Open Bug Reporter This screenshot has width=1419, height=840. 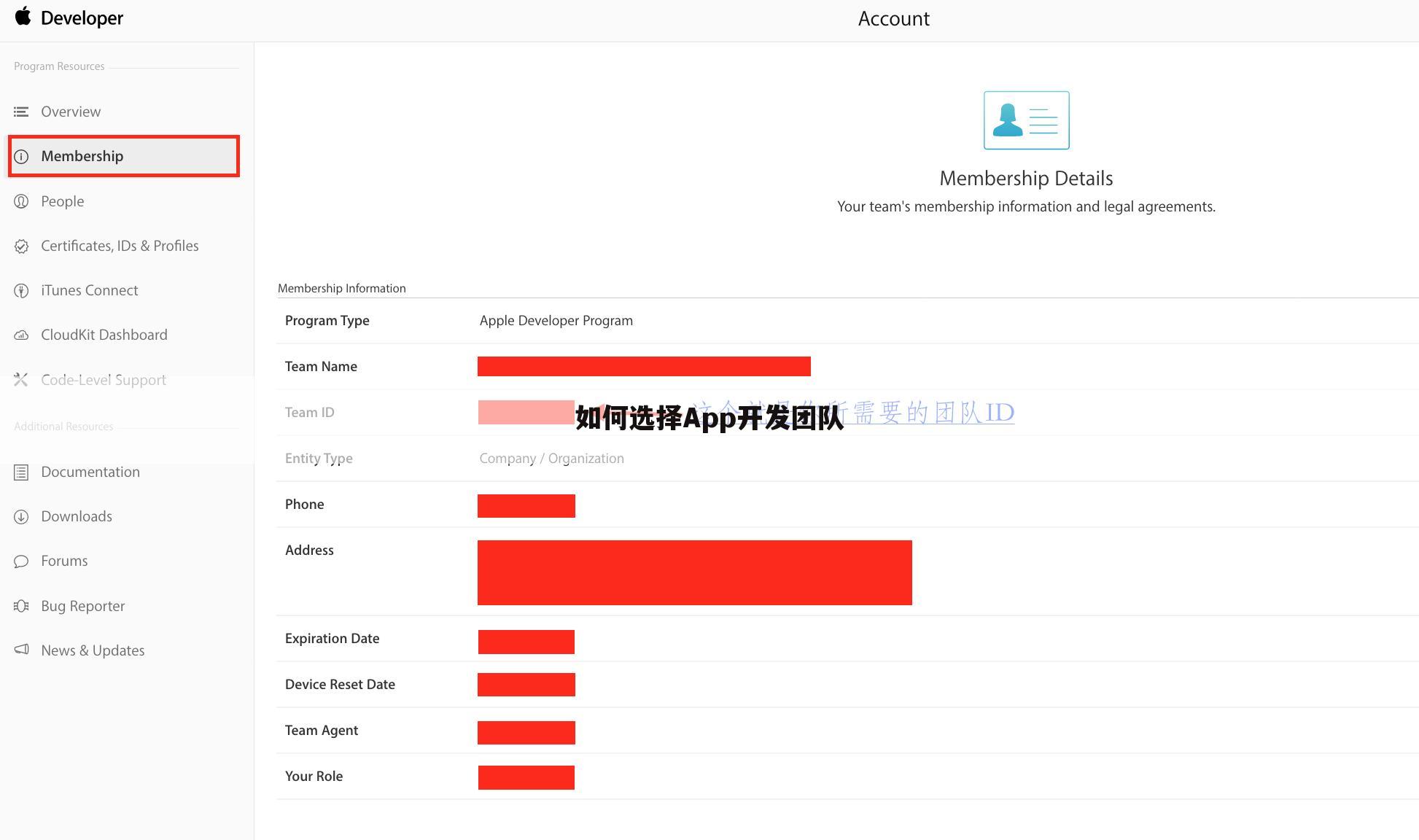83,606
